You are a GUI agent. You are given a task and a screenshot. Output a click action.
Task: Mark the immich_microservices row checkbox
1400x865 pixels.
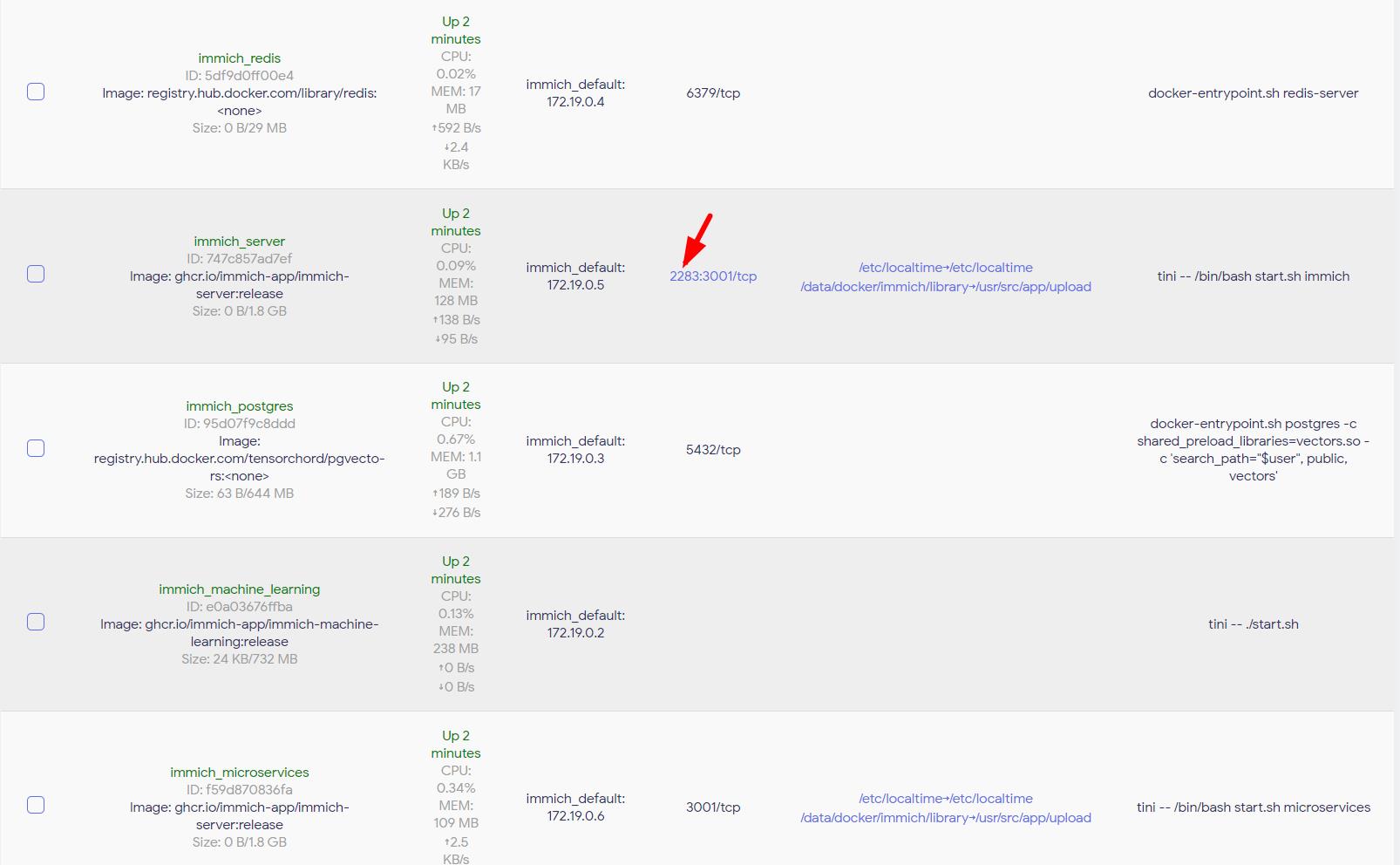point(36,805)
